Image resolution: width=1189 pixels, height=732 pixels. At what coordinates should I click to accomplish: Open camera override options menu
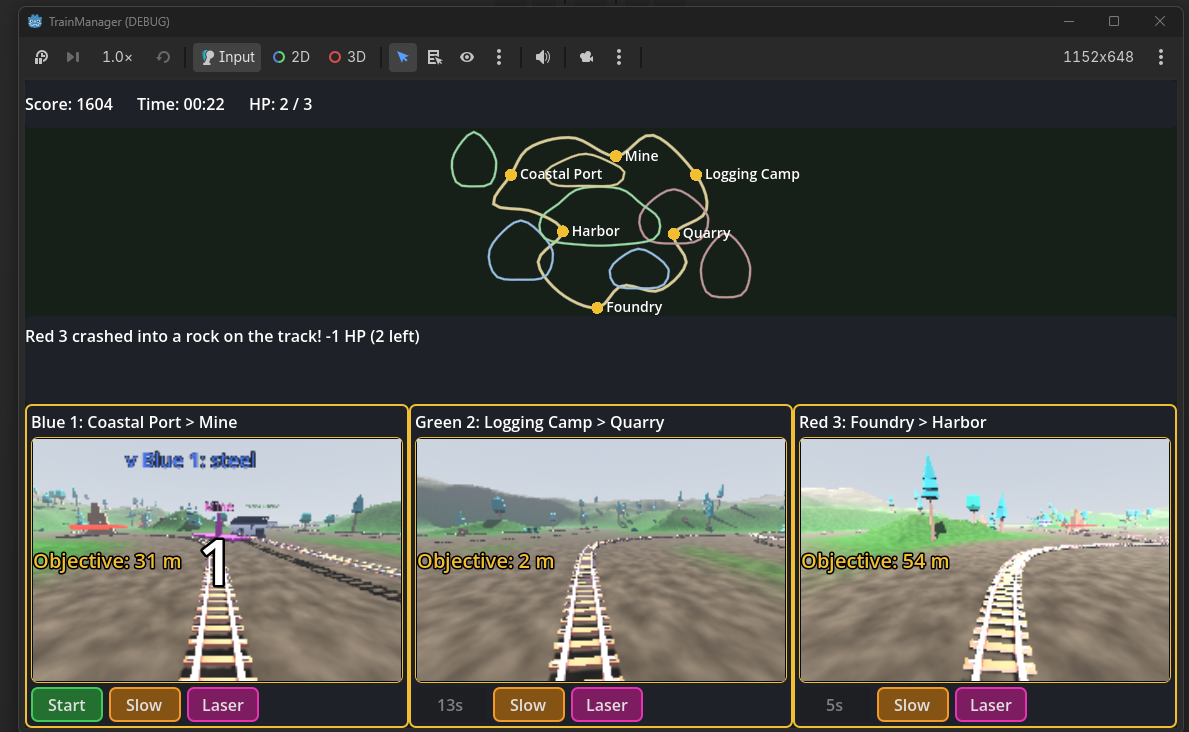[x=619, y=57]
